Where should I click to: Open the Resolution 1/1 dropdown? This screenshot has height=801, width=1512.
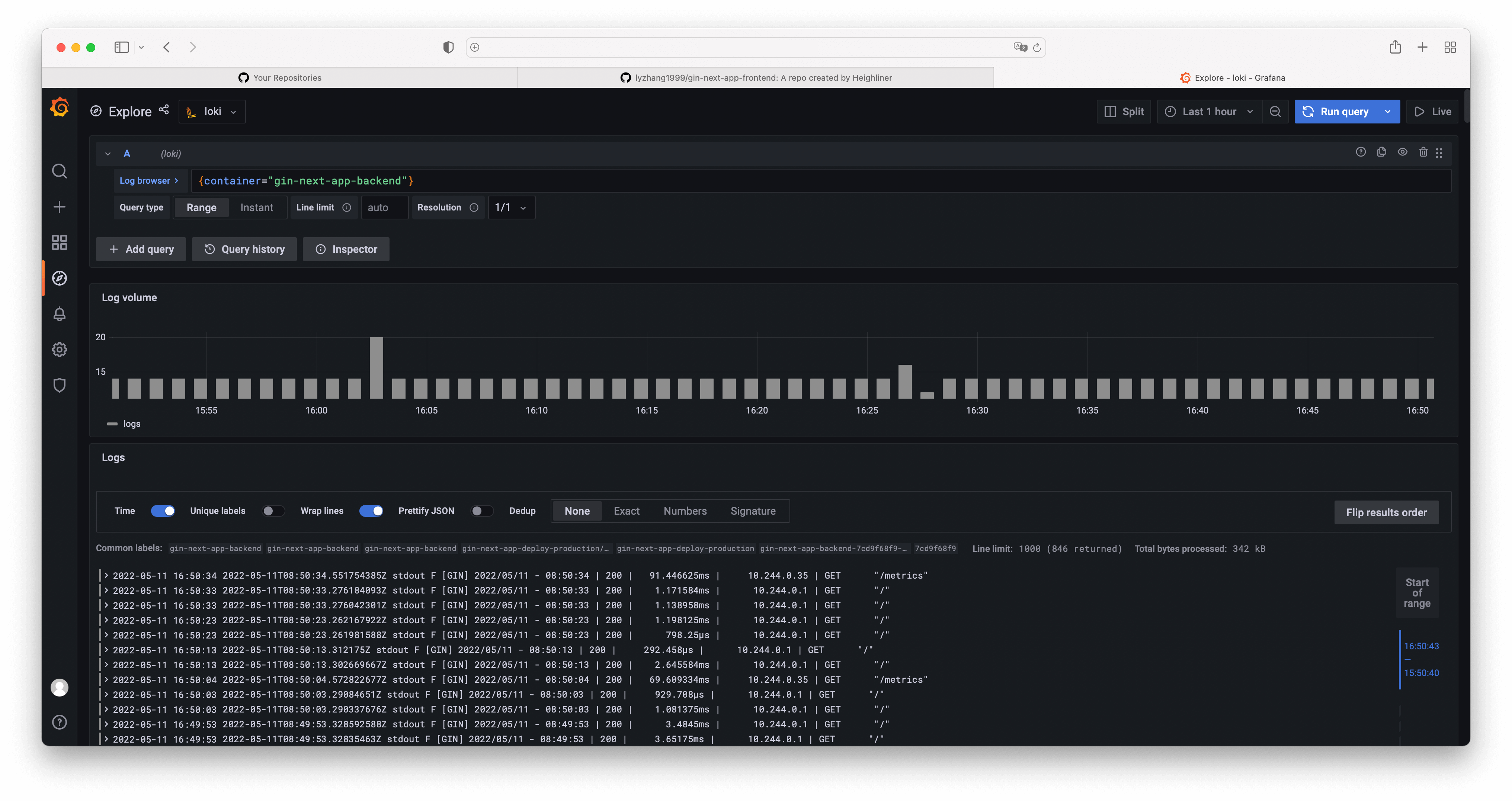pos(511,207)
